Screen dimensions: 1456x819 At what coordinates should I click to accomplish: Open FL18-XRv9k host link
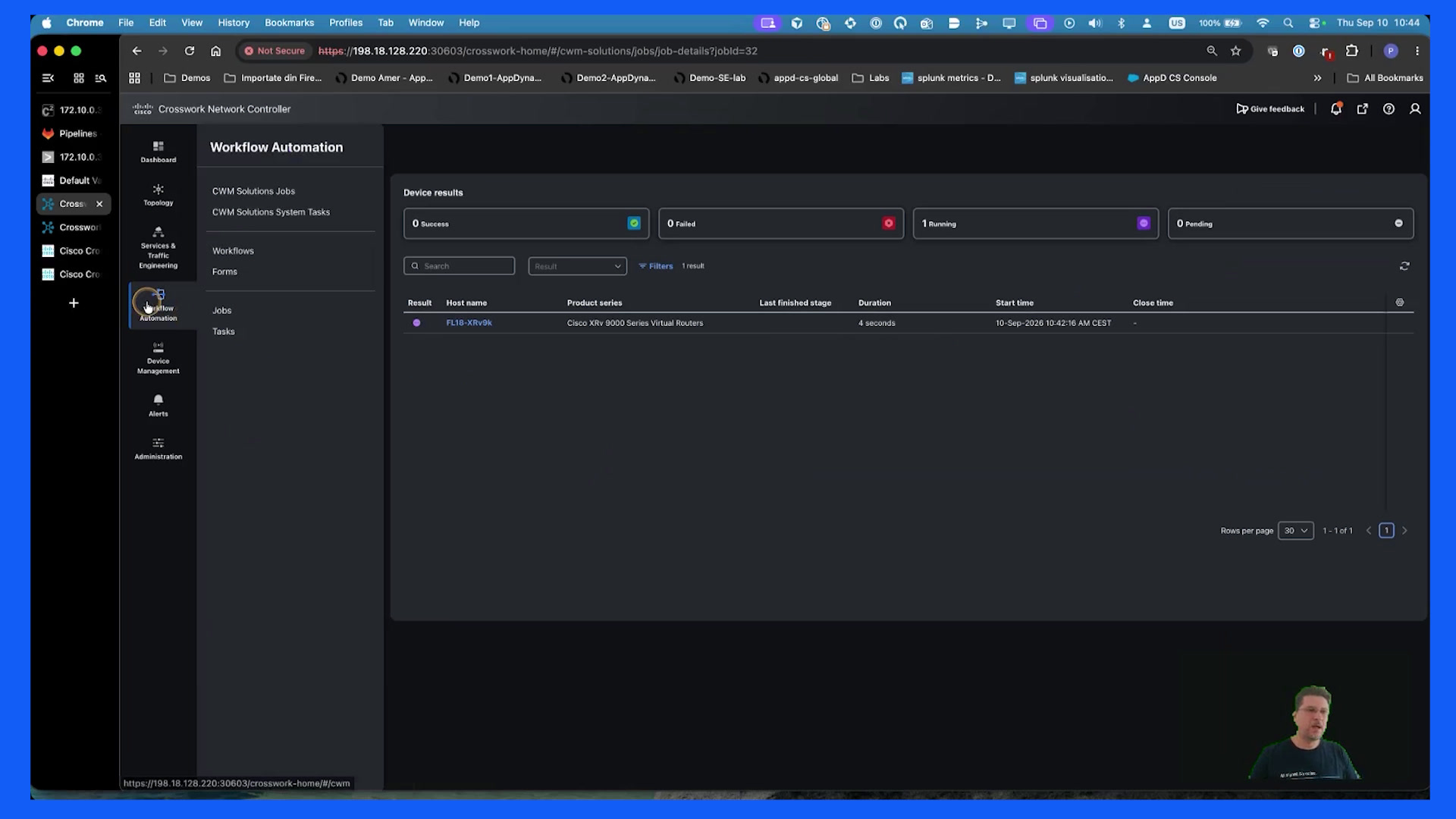coord(469,323)
